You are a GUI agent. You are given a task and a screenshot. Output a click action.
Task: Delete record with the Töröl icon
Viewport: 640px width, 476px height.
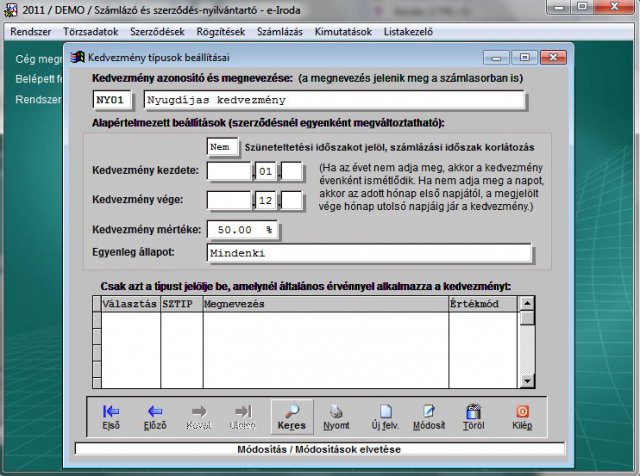pos(473,416)
